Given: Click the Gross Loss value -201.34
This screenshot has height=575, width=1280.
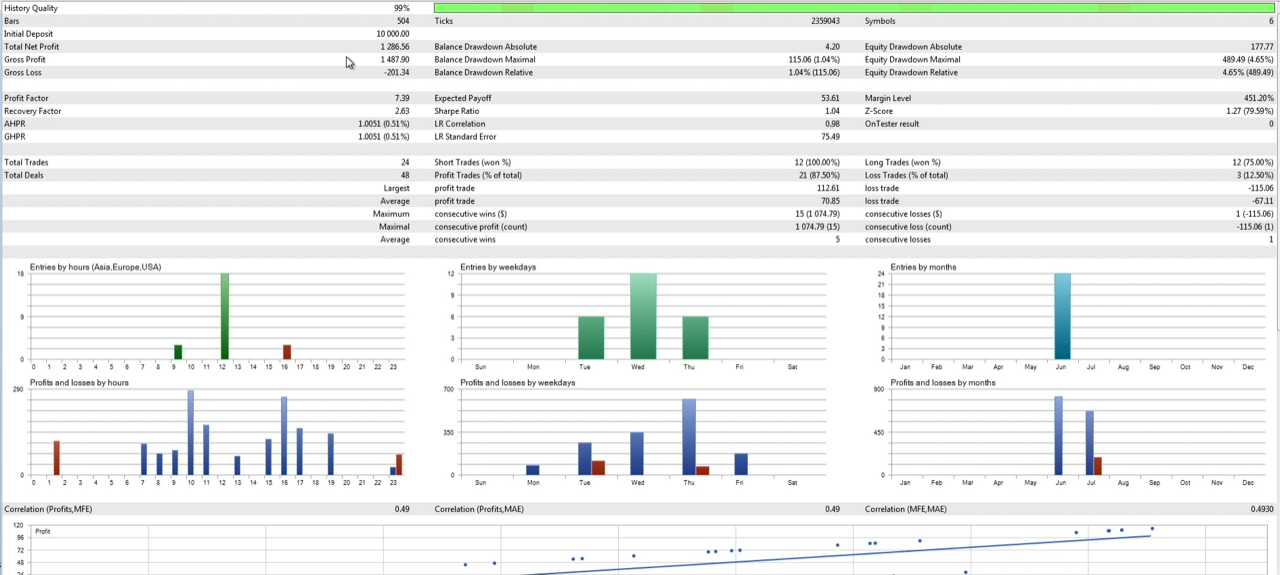Looking at the screenshot, I should click(397, 73).
